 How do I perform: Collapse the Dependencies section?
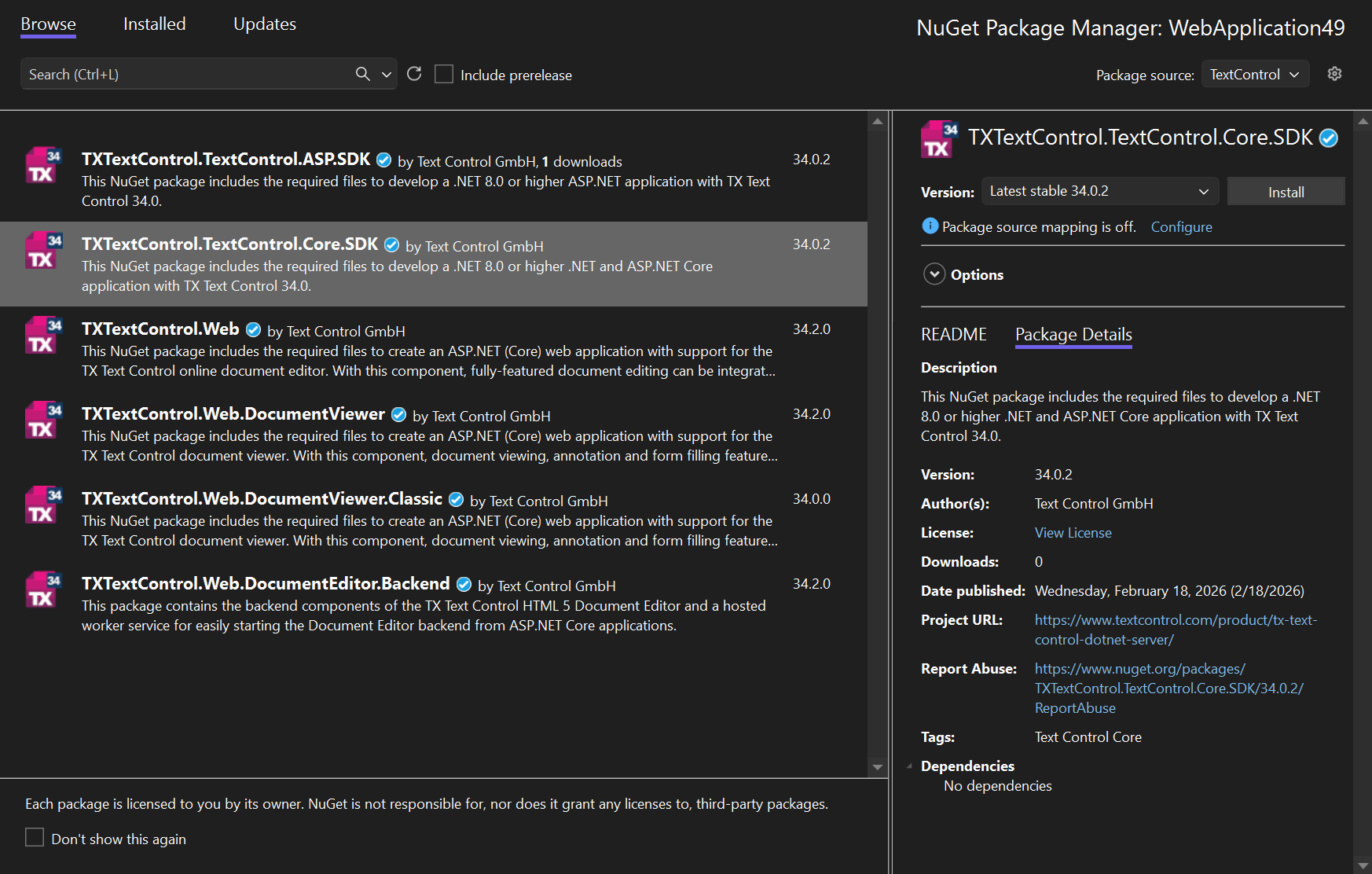tap(910, 766)
